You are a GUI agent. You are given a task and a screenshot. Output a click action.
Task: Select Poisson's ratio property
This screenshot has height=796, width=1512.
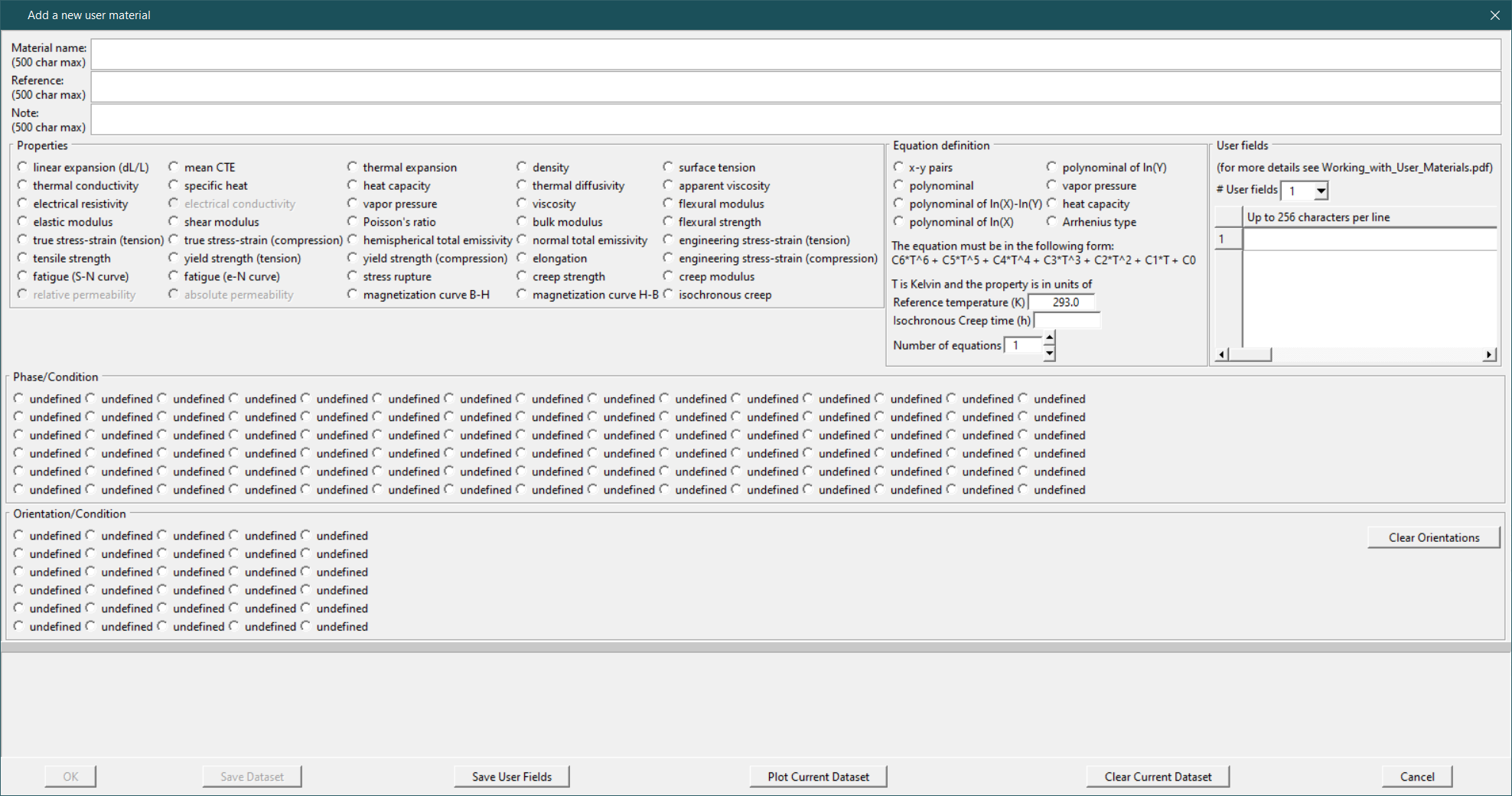(353, 222)
